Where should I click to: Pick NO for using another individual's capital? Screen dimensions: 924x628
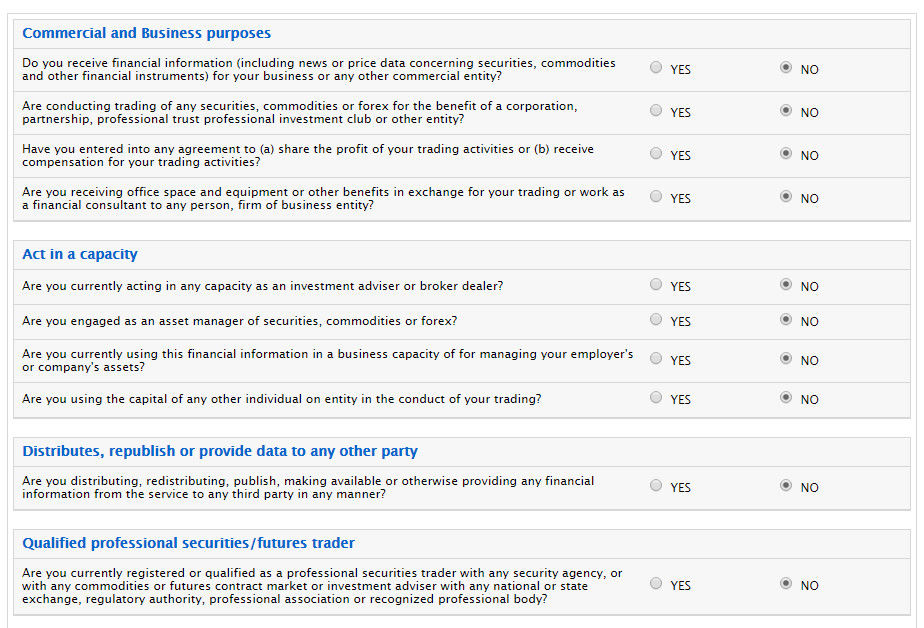(x=786, y=398)
